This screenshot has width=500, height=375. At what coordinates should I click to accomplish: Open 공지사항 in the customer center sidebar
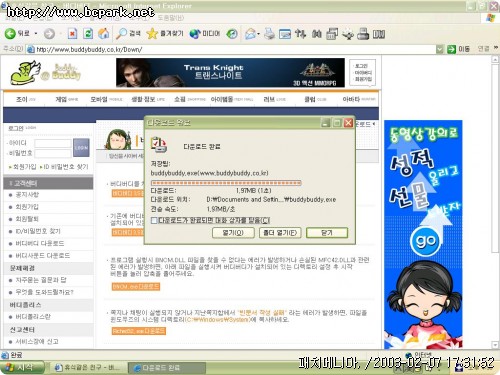click(x=27, y=195)
